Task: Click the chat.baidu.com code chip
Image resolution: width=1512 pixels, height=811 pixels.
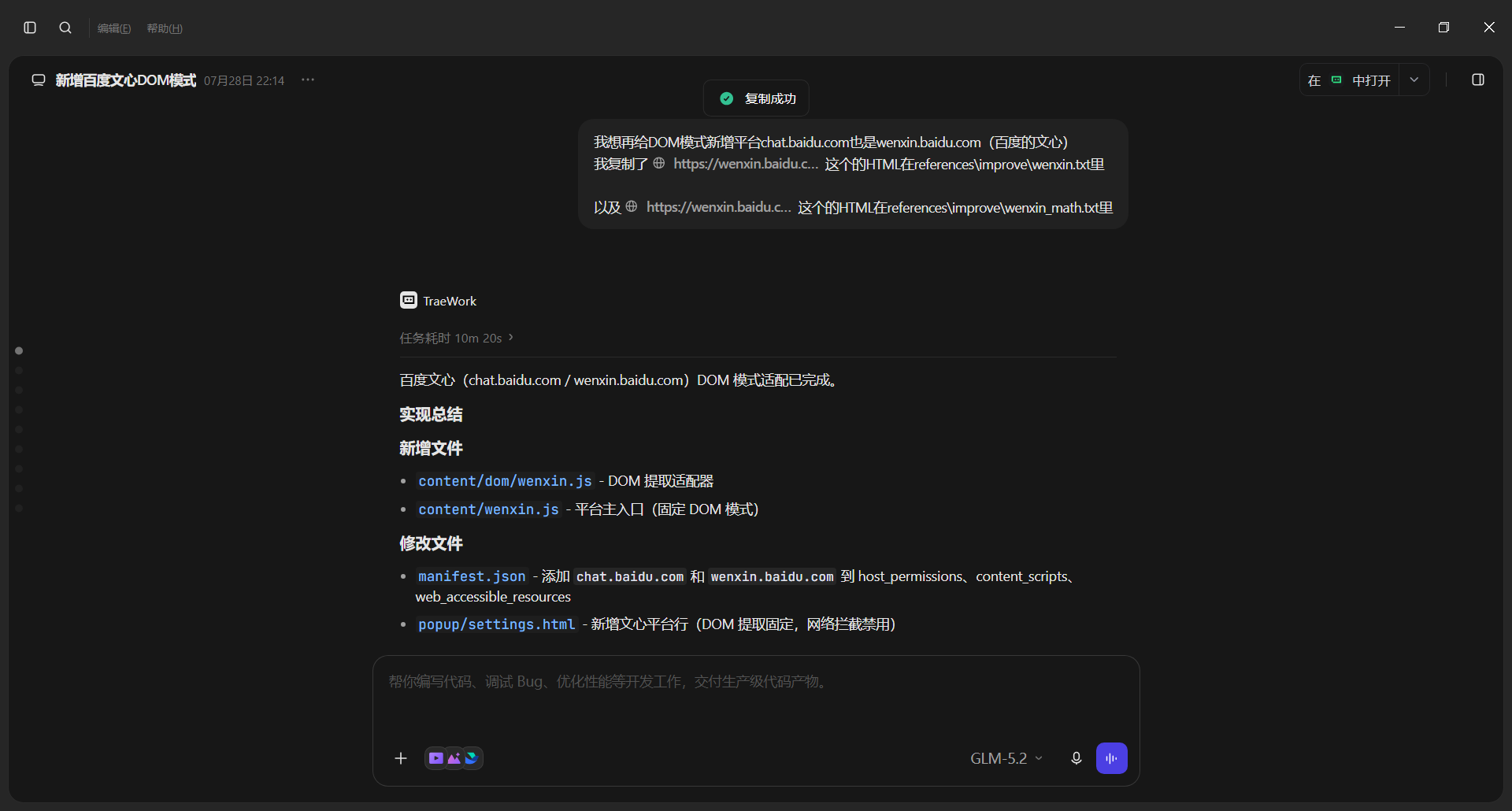Action: pos(630,577)
